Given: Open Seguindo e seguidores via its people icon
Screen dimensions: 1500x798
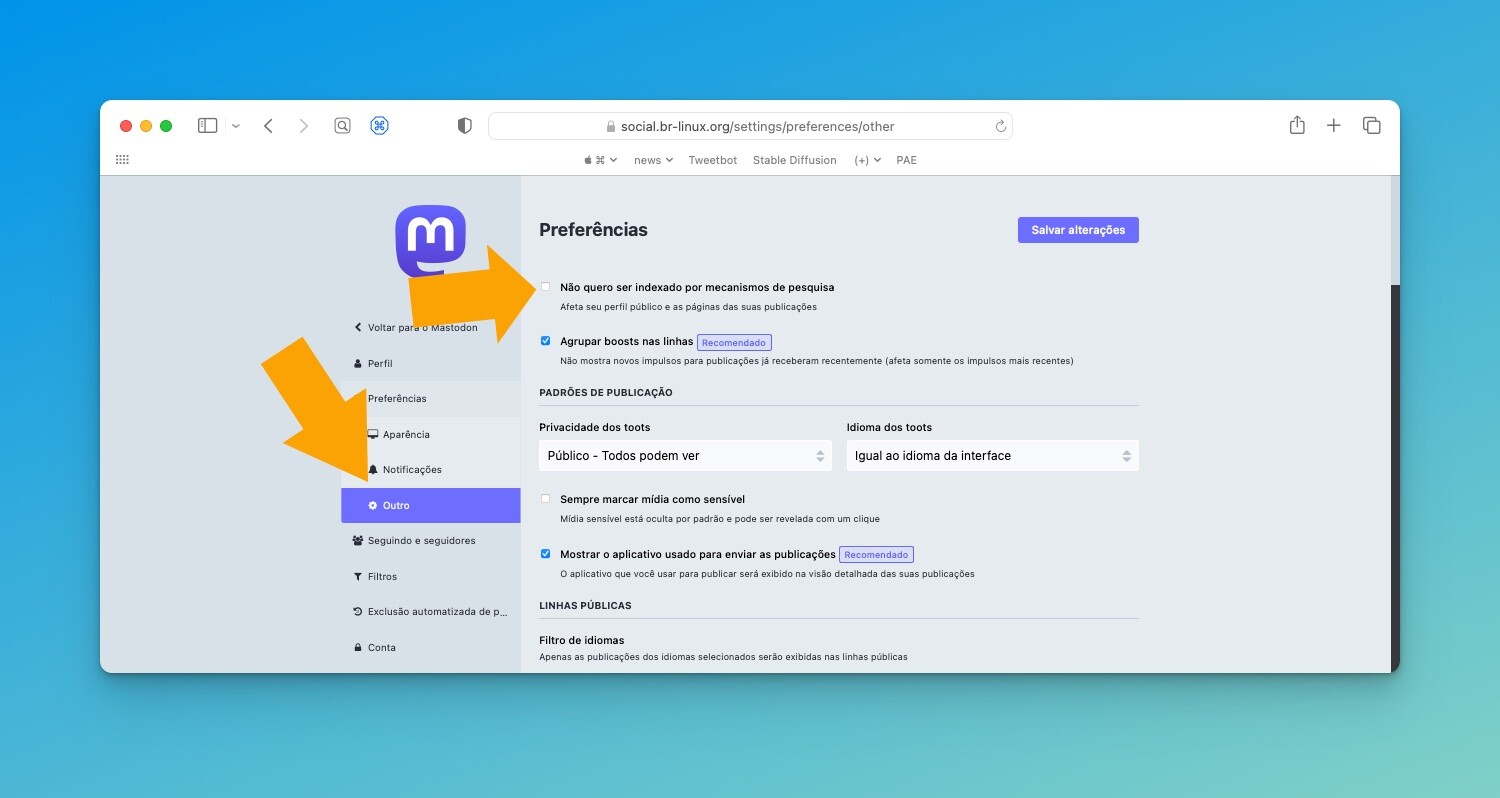Looking at the screenshot, I should (357, 540).
